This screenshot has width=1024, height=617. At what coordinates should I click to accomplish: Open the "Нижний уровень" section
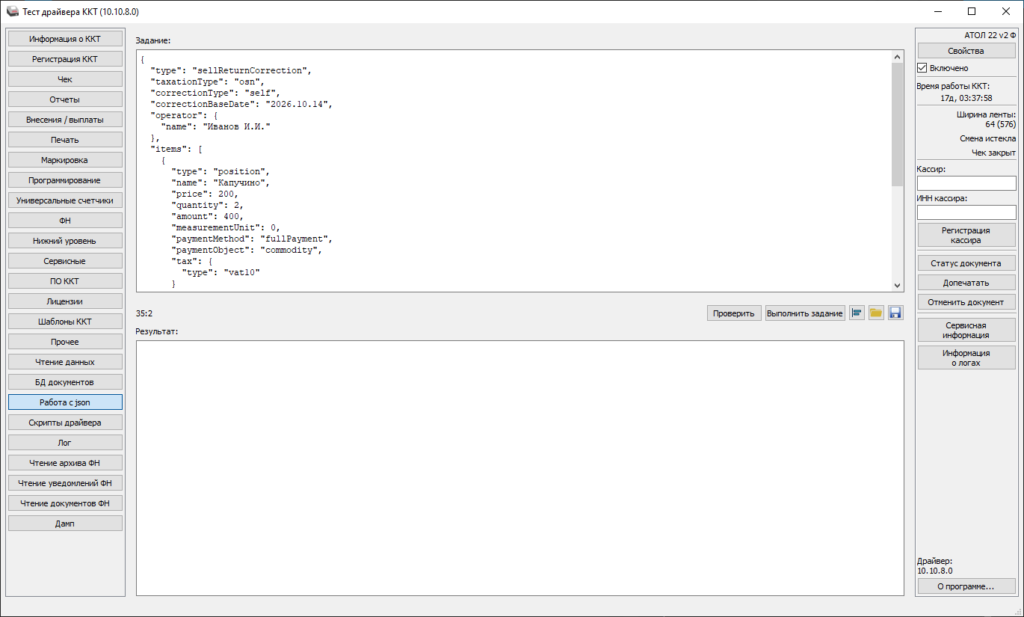(65, 241)
